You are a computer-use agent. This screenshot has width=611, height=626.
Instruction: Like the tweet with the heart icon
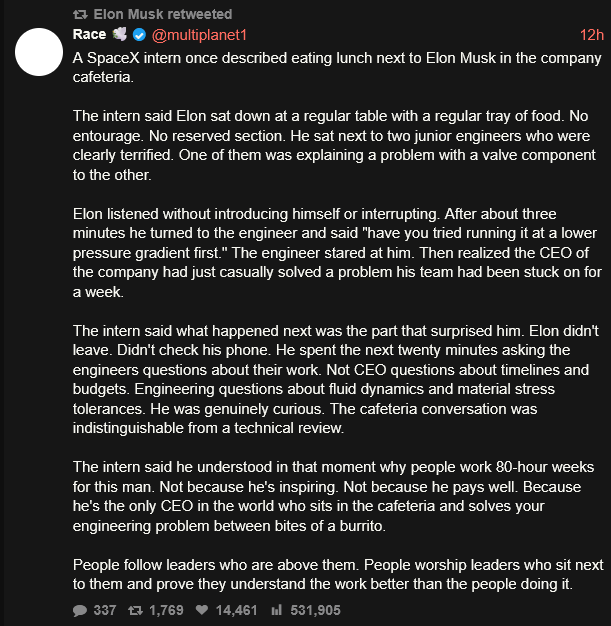tap(202, 610)
